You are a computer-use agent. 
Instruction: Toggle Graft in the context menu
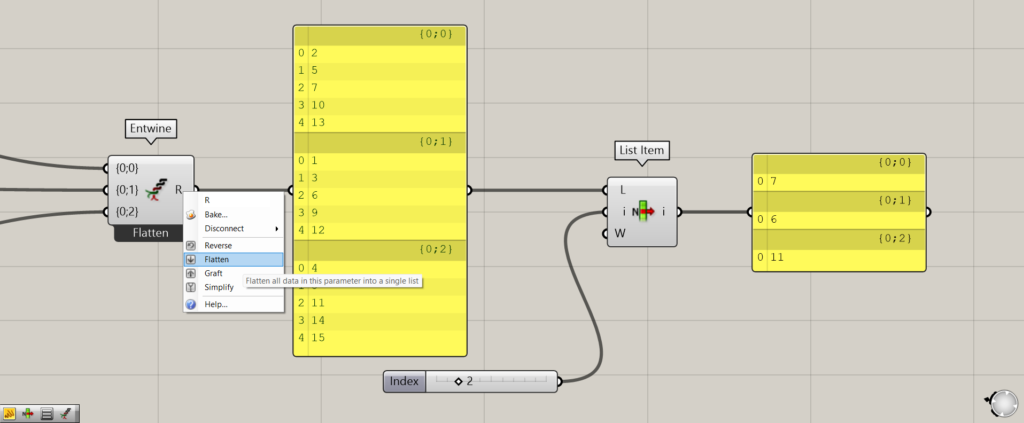click(214, 273)
